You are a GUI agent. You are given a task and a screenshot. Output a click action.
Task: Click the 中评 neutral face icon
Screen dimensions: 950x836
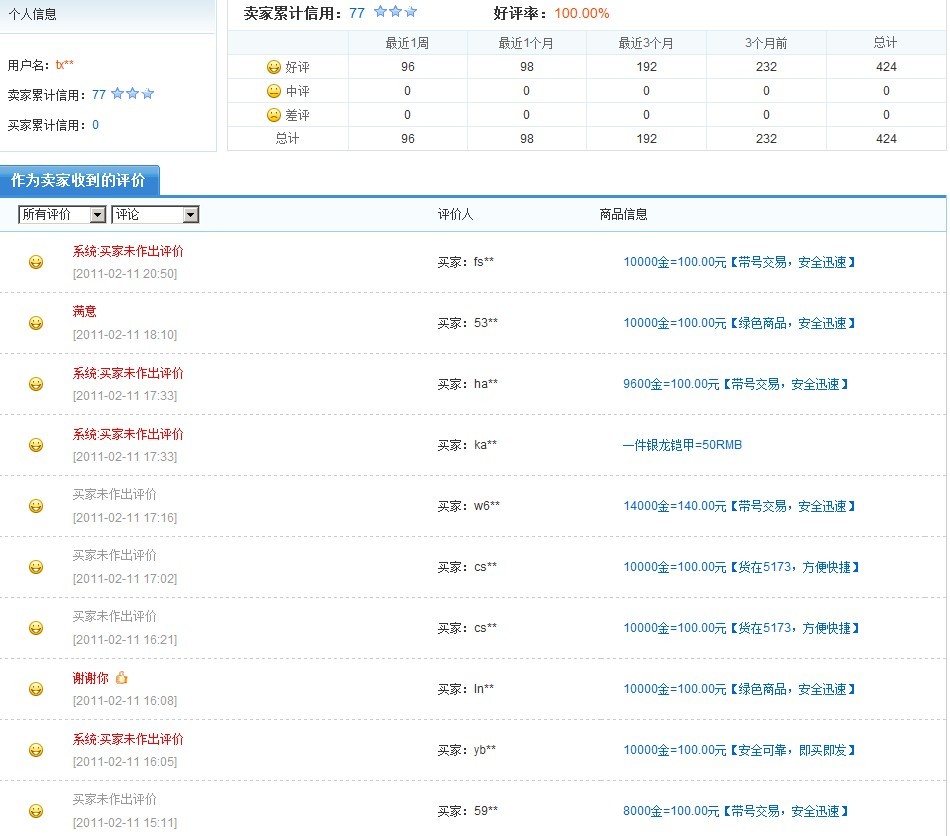click(273, 91)
